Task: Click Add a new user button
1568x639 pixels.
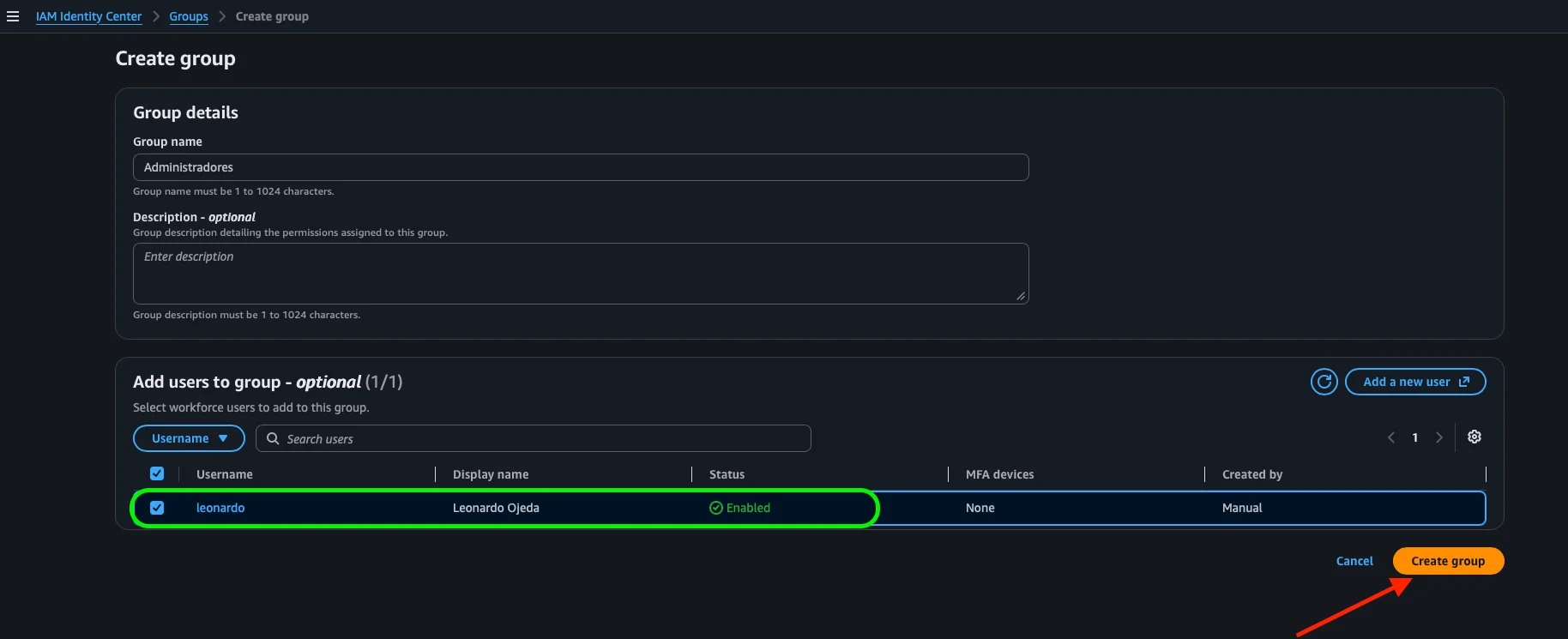Action: pos(1415,382)
